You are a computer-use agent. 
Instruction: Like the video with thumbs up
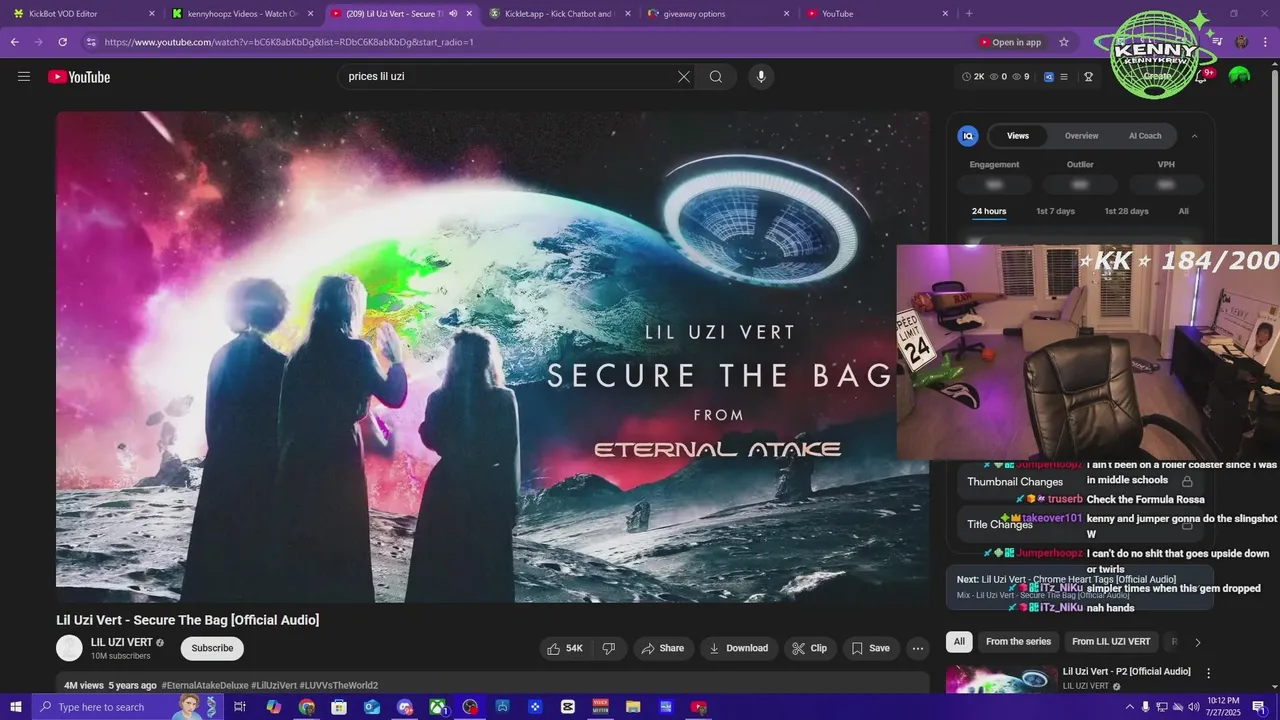coord(565,648)
